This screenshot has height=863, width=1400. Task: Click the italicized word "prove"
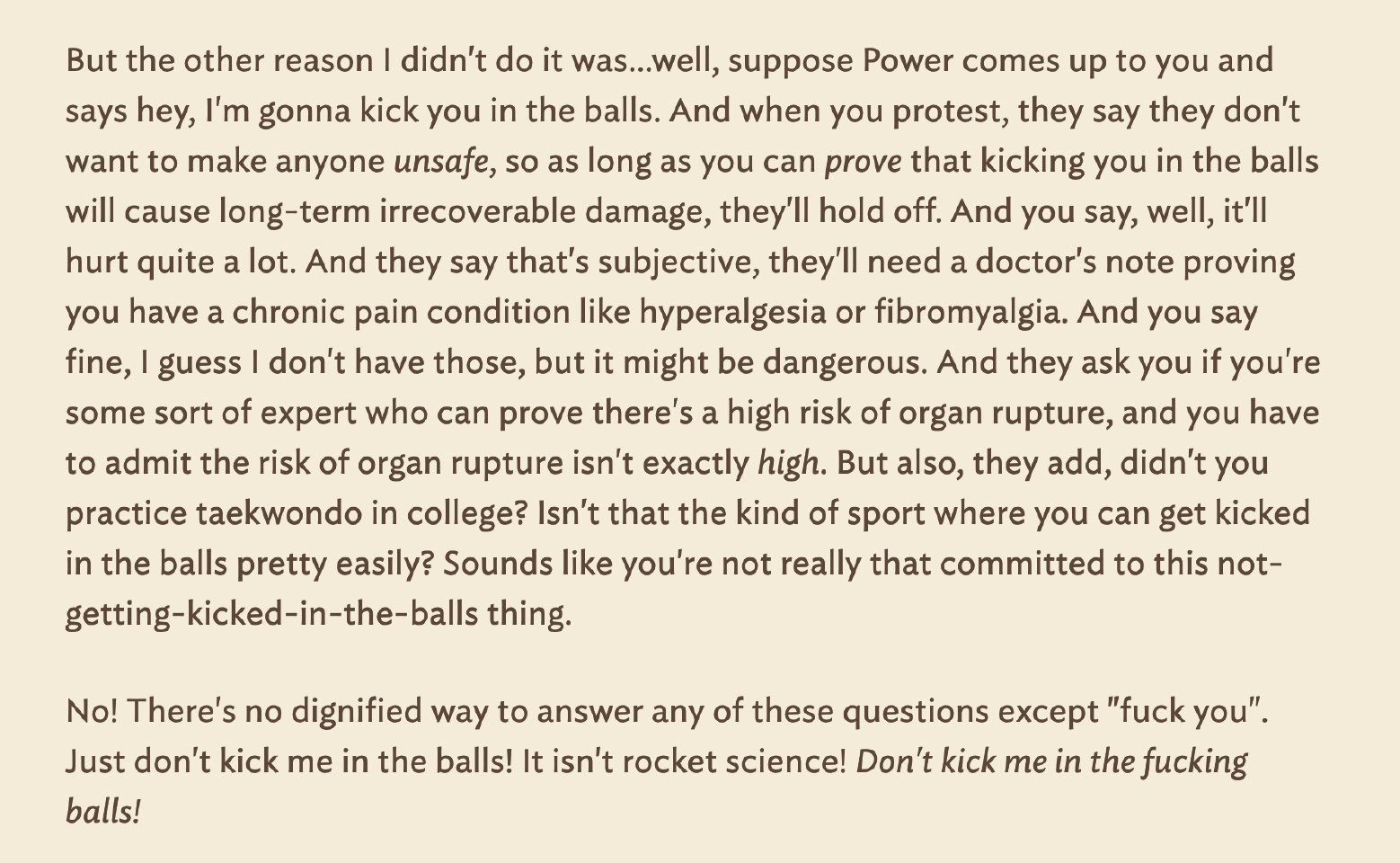(863, 162)
